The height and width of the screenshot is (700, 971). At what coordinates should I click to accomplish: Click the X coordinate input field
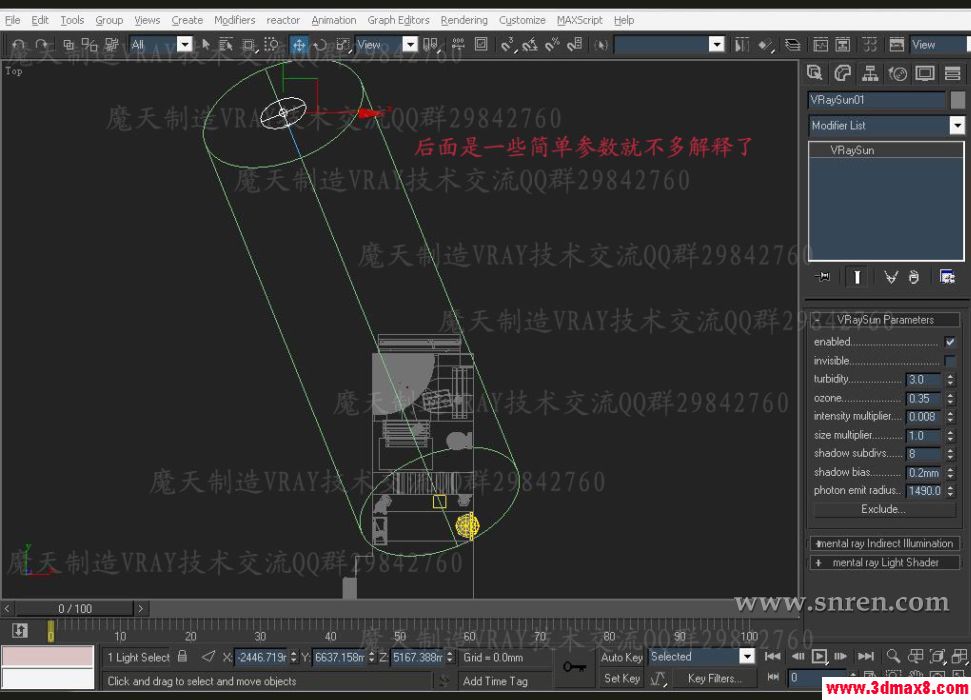(262, 657)
